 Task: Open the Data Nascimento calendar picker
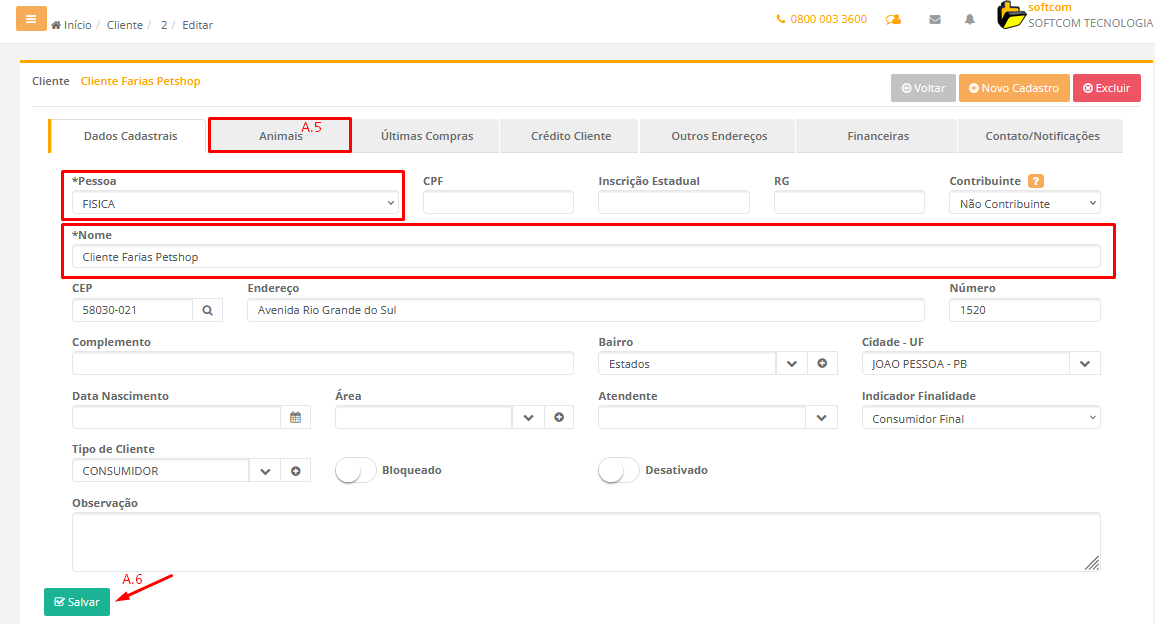pyautogui.click(x=295, y=418)
